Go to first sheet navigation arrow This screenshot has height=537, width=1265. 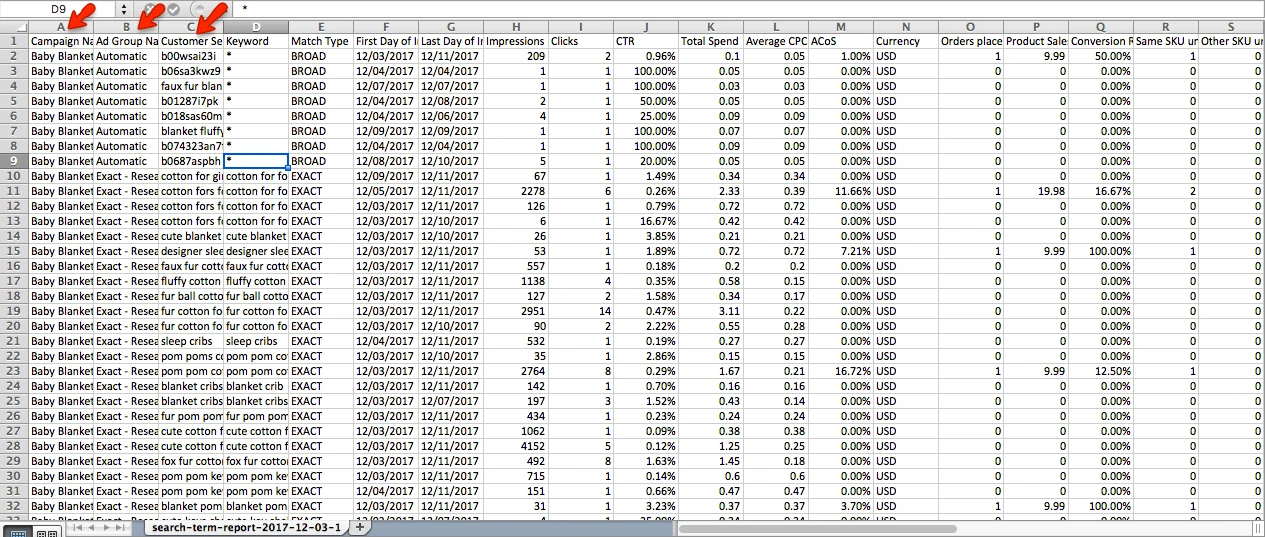pyautogui.click(x=76, y=528)
